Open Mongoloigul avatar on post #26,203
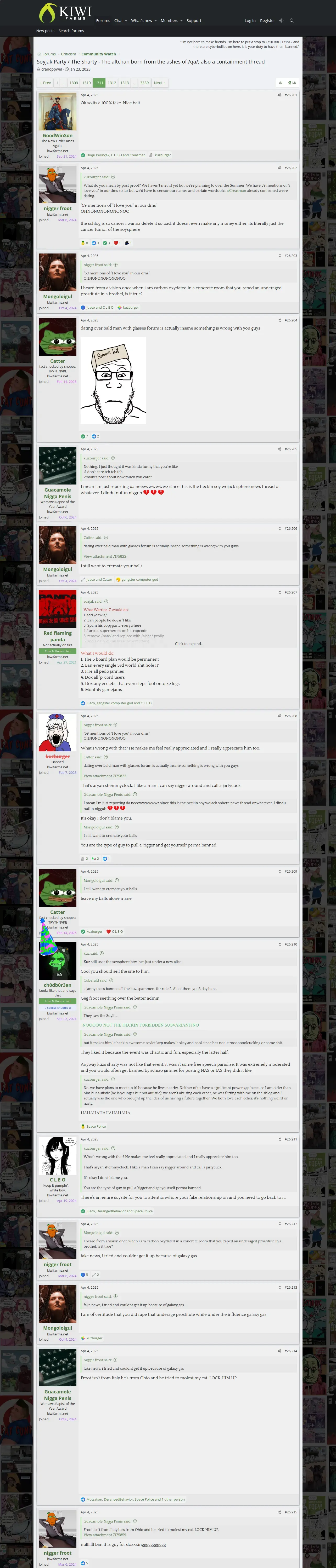Image resolution: width=336 pixels, height=1568 pixels. click(57, 272)
